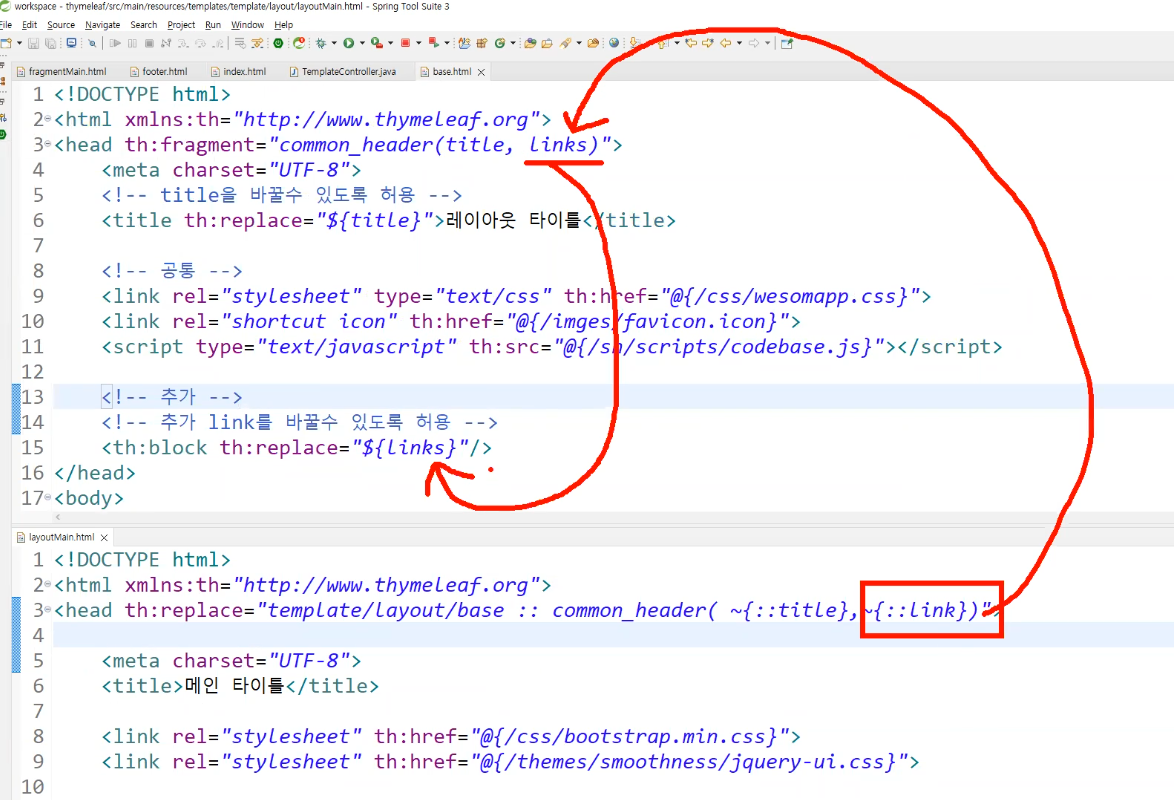Open the Back history dropdown arrow
This screenshot has height=800, width=1174.
pyautogui.click(x=739, y=43)
